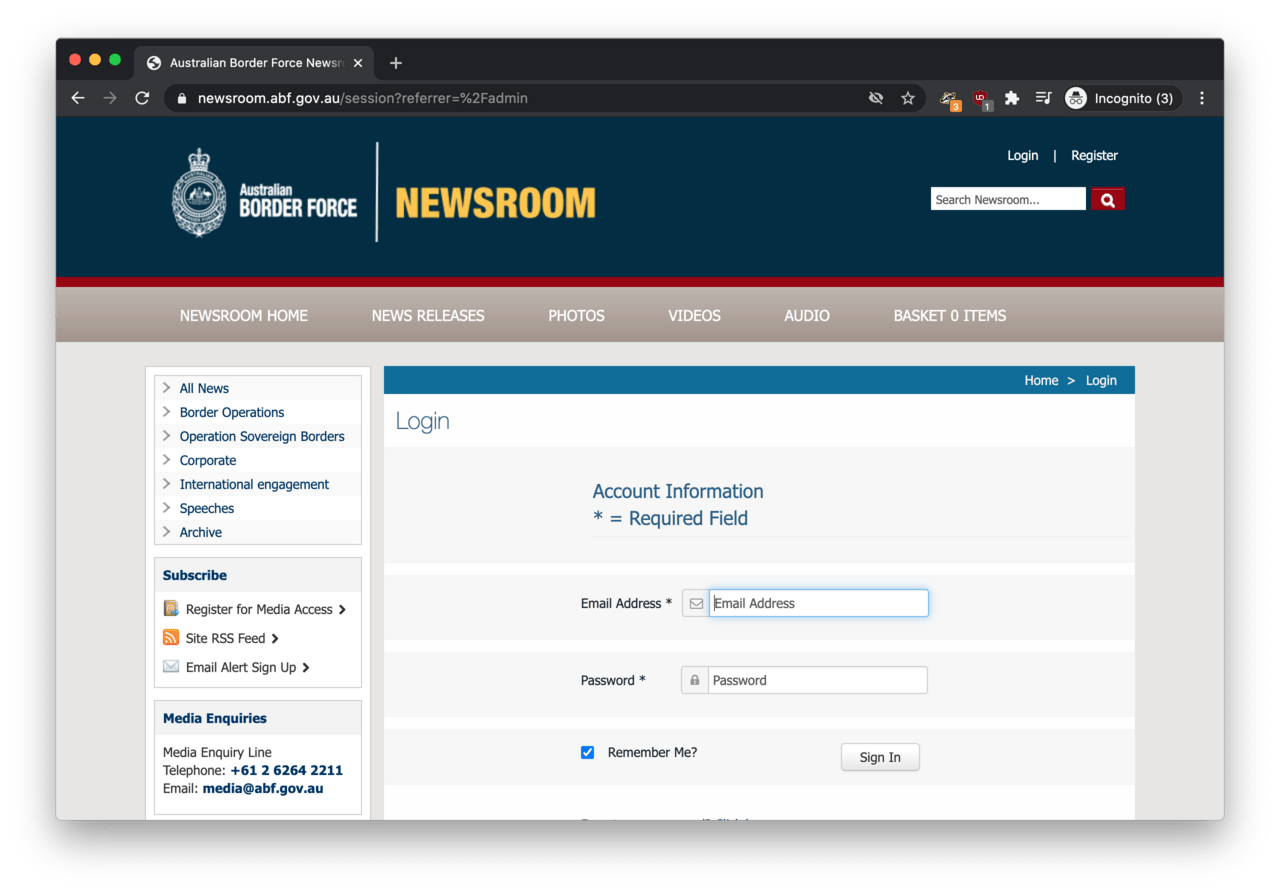Select the Australian Border Force Newsroom browser tab

click(x=256, y=63)
